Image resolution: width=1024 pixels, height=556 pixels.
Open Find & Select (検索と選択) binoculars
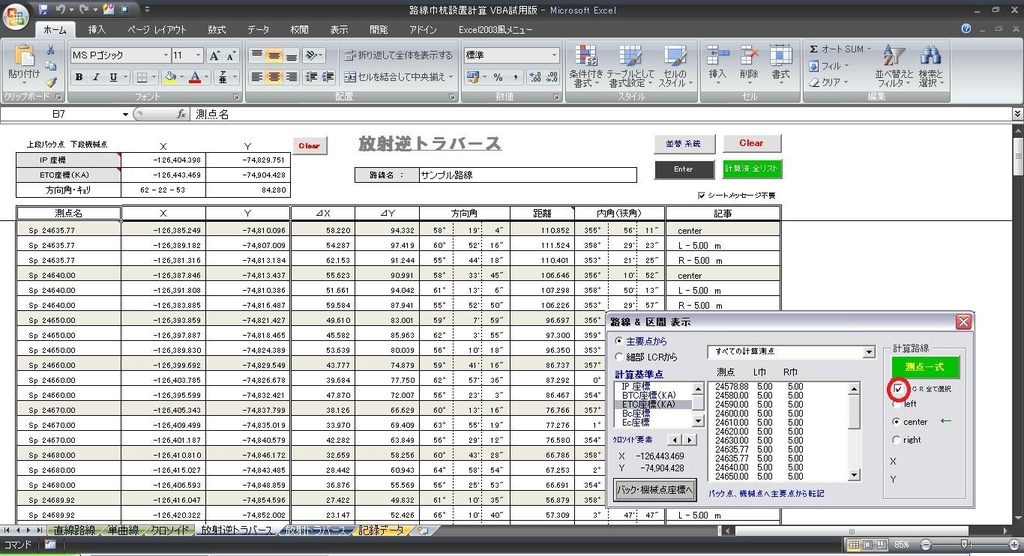(930, 66)
